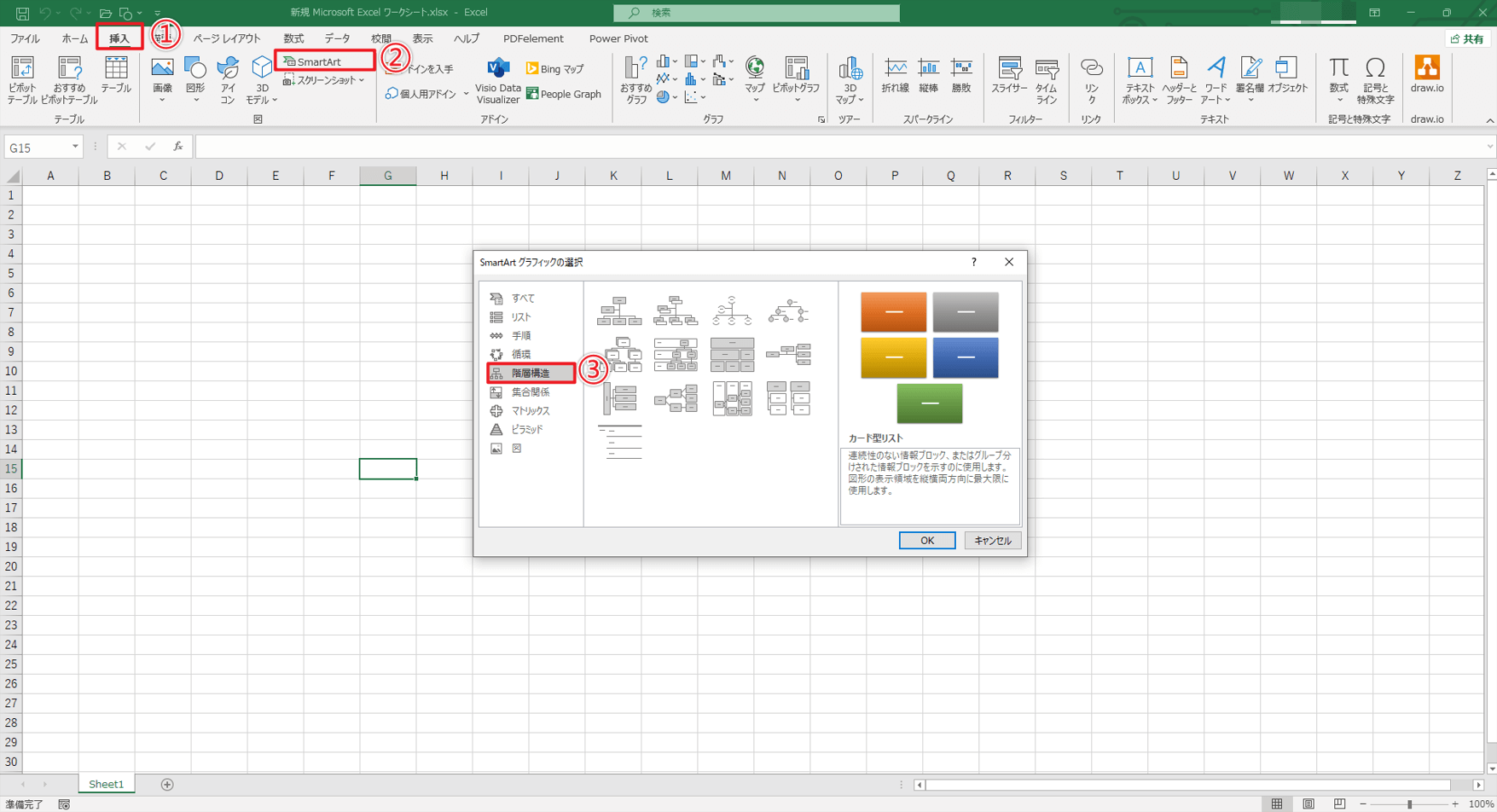This screenshot has height=812, width=1497.
Task: Switch to the PDFelement tab
Action: tap(533, 38)
